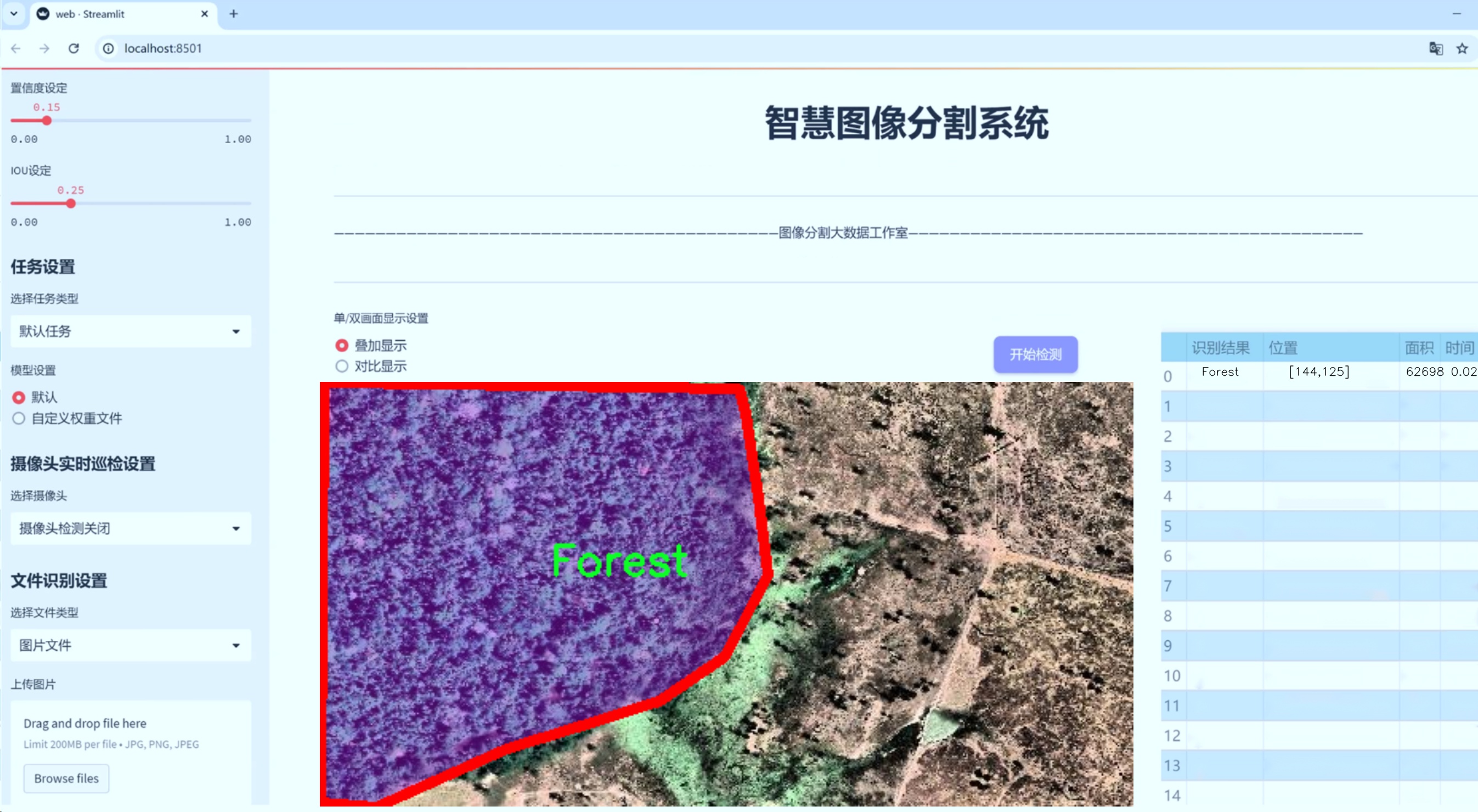
Task: Choose 自定义权重文件 model option
Action: pyautogui.click(x=19, y=418)
